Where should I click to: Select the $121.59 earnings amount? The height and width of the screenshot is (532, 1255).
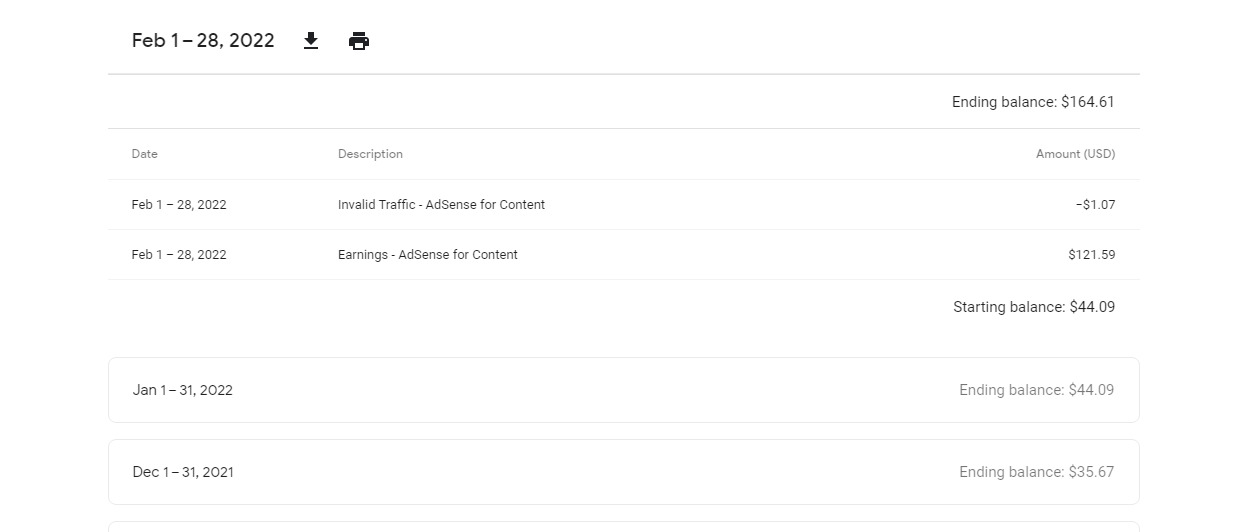[x=1091, y=255]
